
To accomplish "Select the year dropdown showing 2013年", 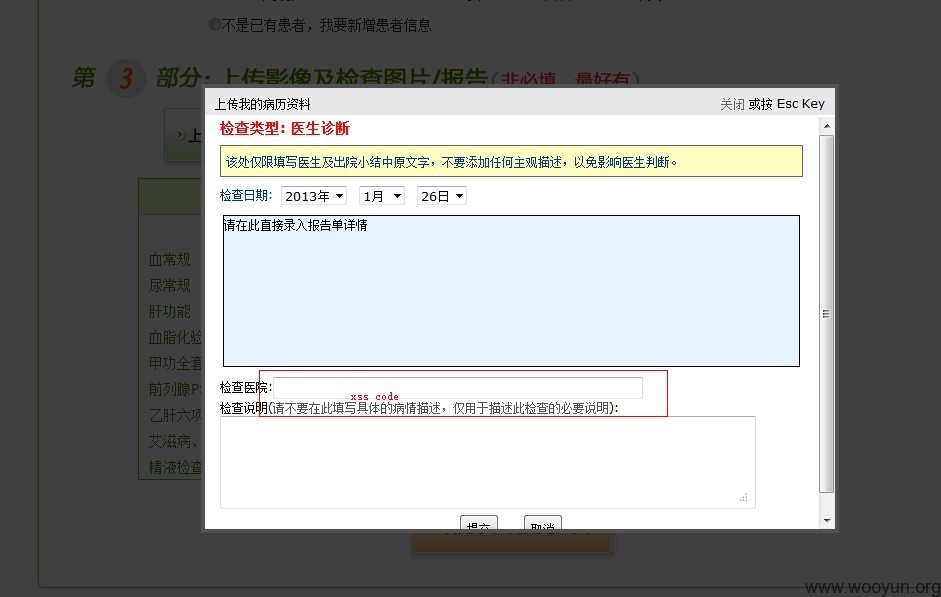I will coord(313,196).
